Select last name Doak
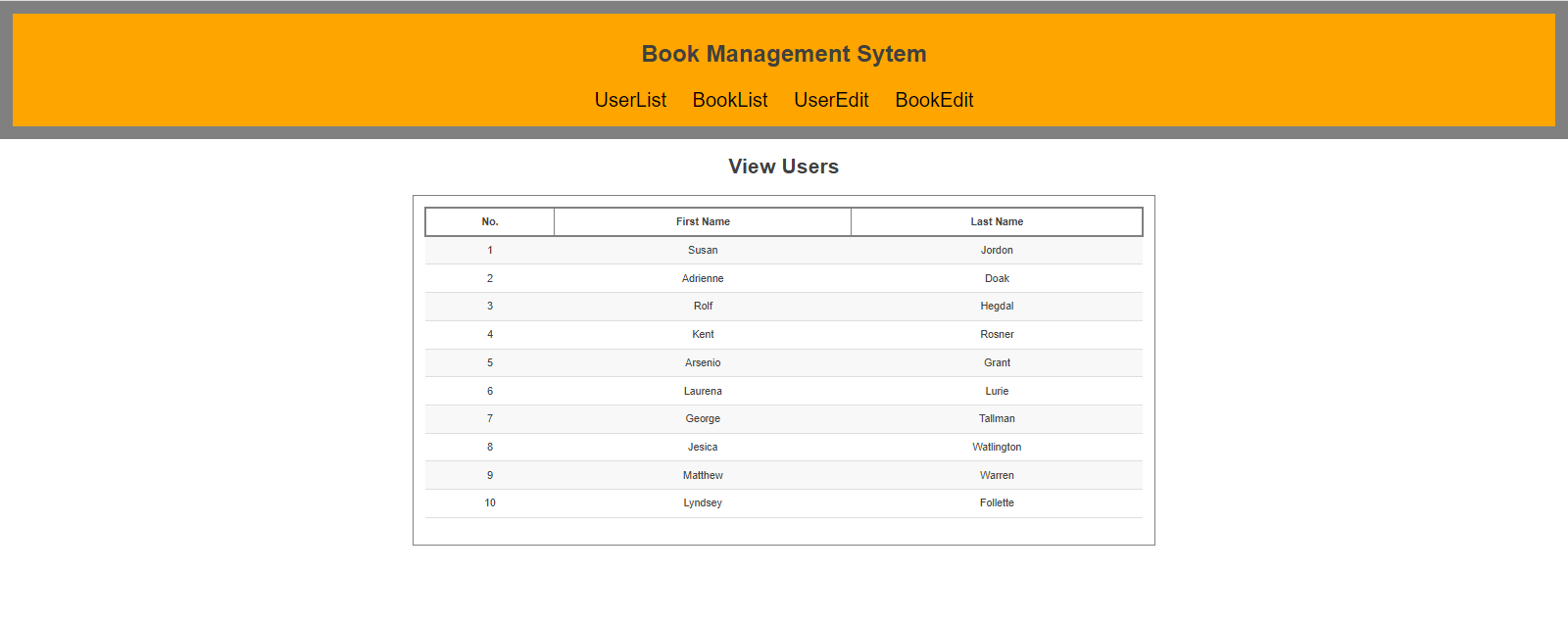The height and width of the screenshot is (620, 1568). [997, 278]
